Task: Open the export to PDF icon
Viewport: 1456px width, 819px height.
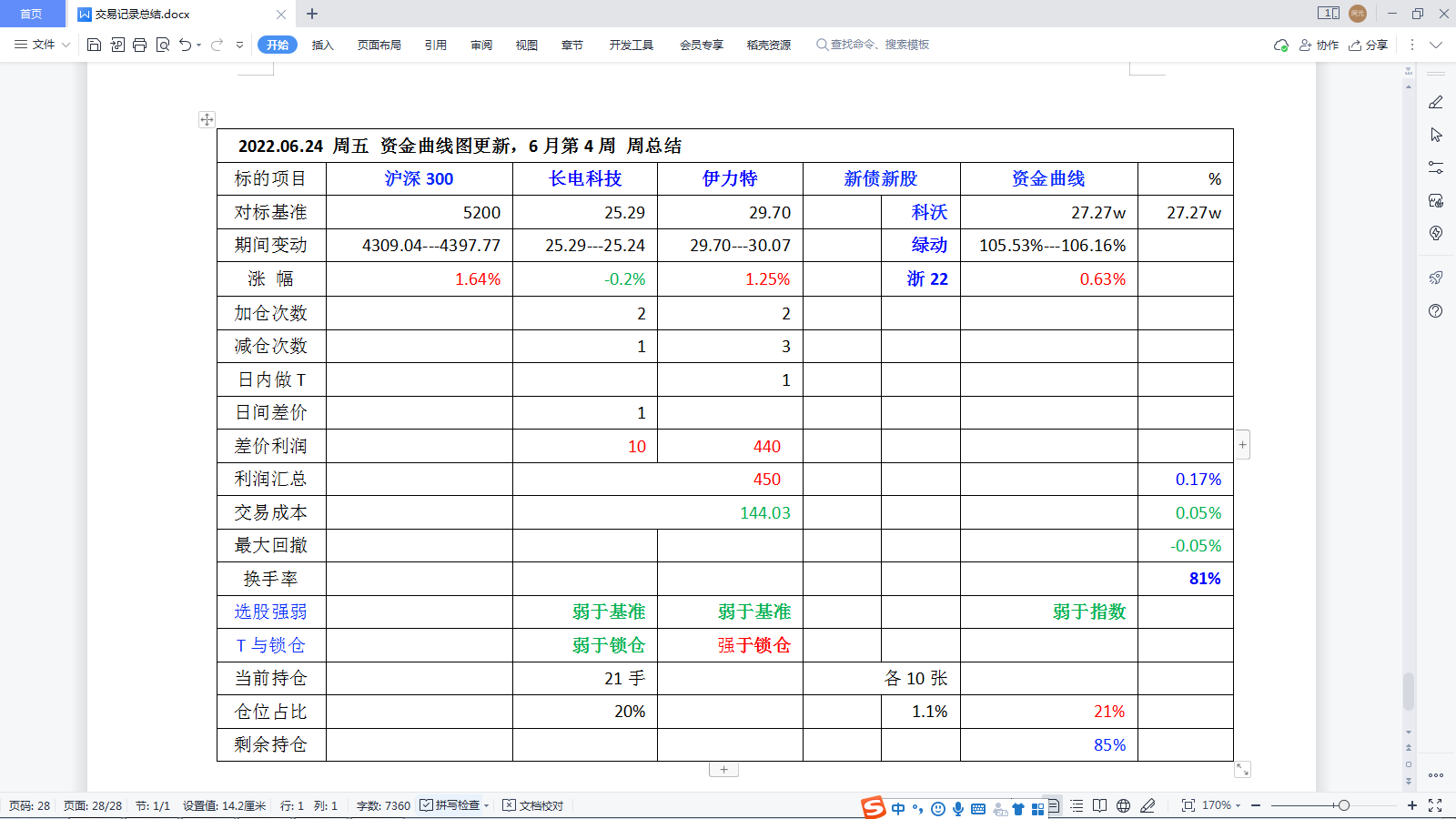Action: 116,44
